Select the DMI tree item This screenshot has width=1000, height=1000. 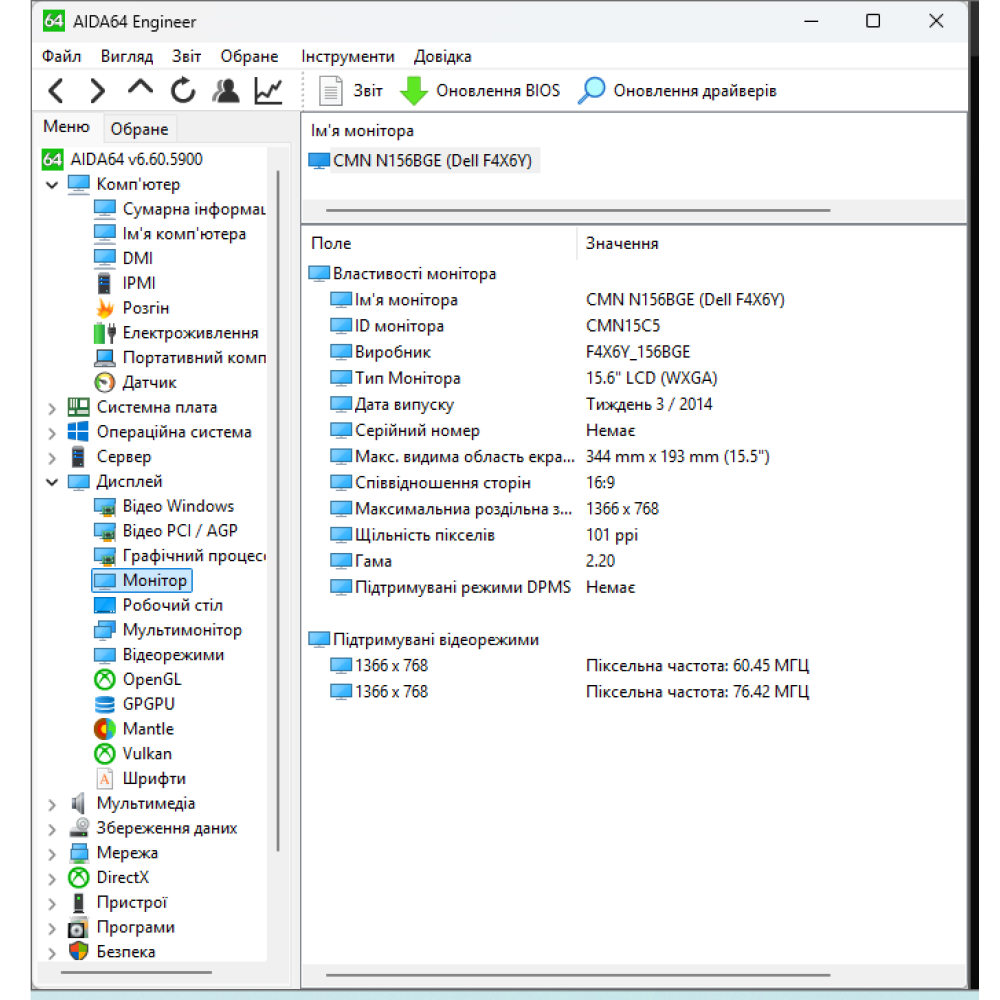click(124, 258)
